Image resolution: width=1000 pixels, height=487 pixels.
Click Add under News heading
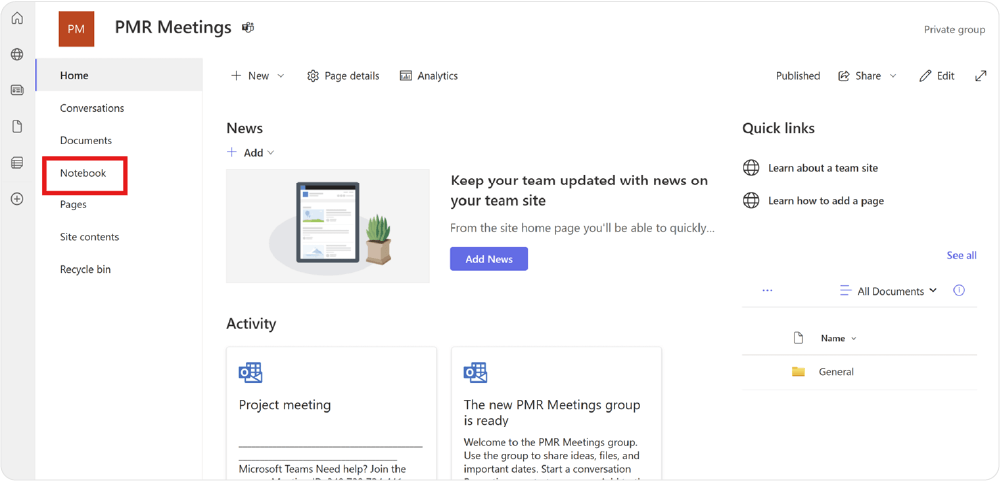(253, 152)
